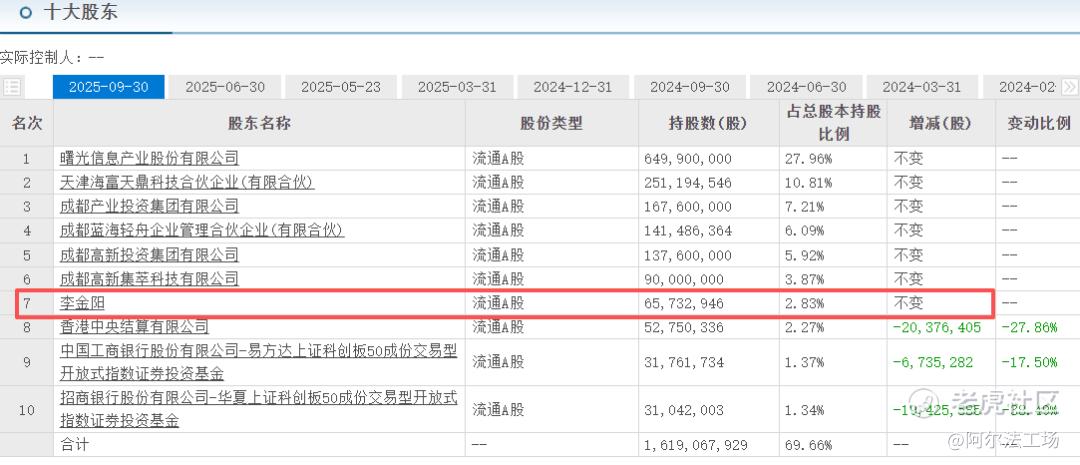The width and height of the screenshot is (1080, 465).
Task: Click holding value 65,732,946
Action: point(684,304)
